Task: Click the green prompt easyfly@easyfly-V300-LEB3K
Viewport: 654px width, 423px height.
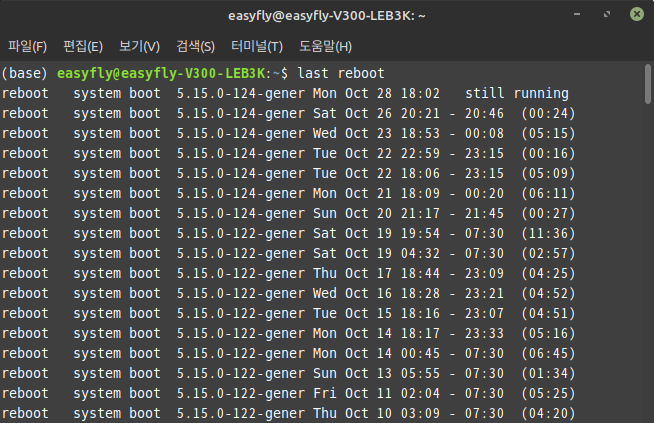Action: click(161, 73)
